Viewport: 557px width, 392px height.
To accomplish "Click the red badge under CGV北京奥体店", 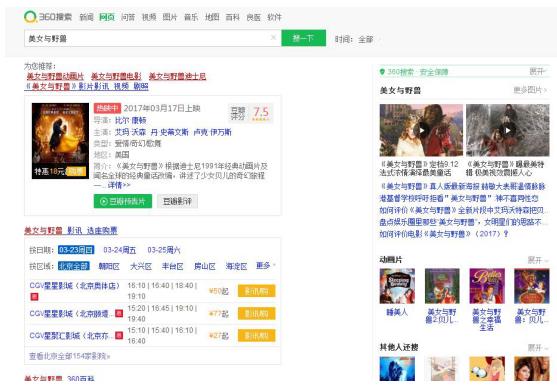I will click(x=34, y=296).
